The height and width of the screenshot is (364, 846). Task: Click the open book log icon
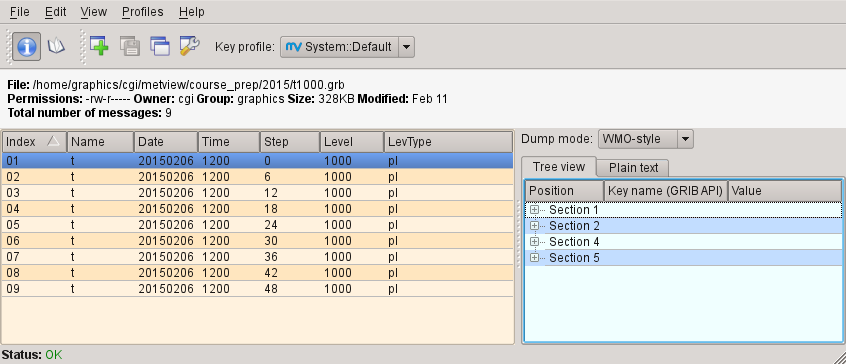pos(56,46)
